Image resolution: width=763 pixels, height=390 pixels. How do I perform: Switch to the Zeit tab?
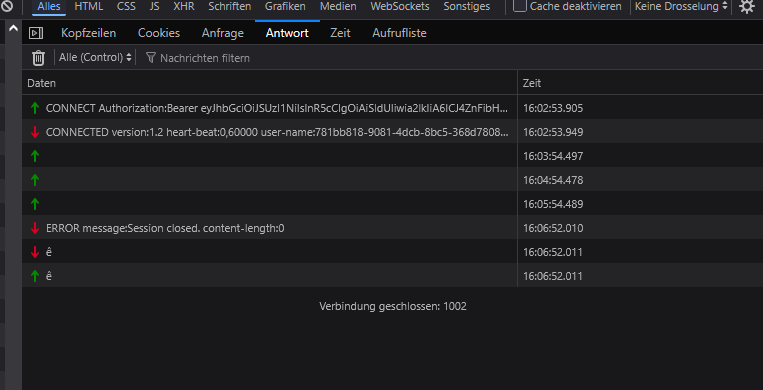tap(340, 33)
